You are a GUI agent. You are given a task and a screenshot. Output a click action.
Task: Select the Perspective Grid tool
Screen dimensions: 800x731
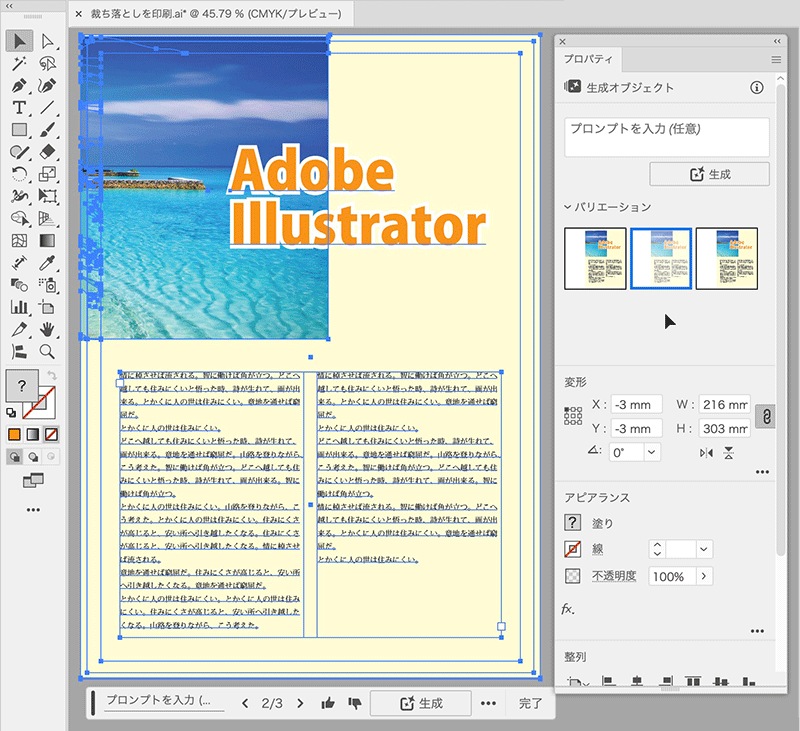tap(47, 218)
